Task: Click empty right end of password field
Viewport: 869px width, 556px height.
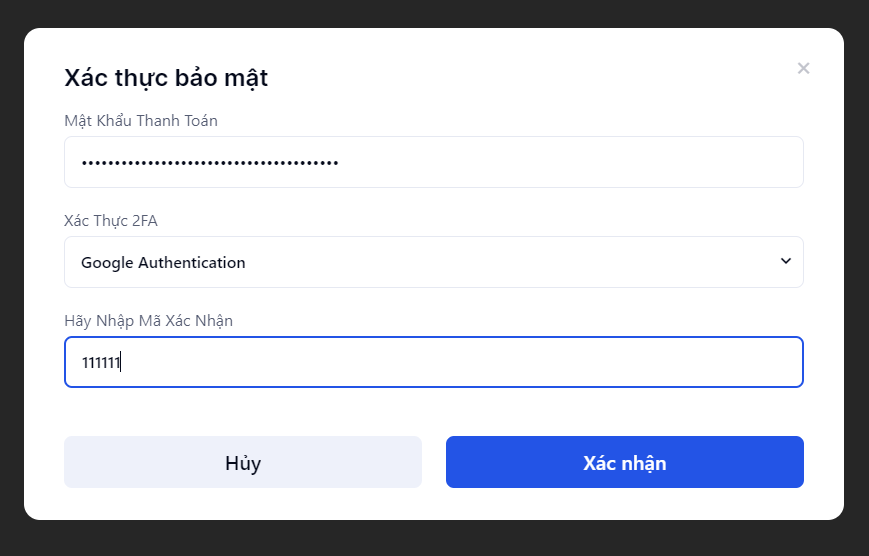Action: (650, 162)
